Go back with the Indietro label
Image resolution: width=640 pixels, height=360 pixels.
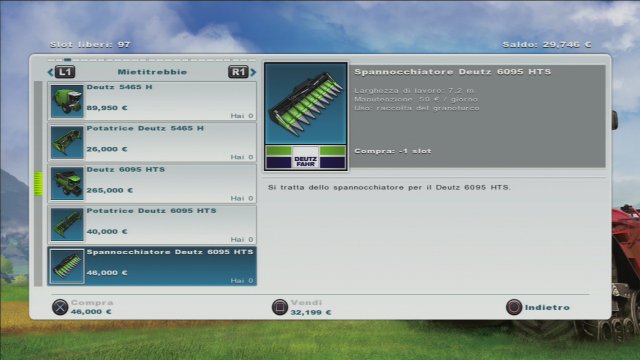547,307
